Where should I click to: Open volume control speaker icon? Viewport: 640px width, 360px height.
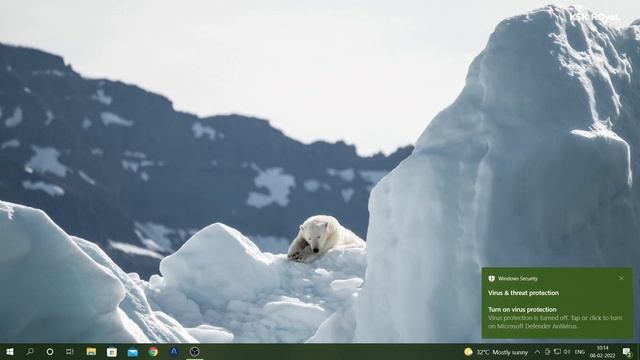pos(567,352)
